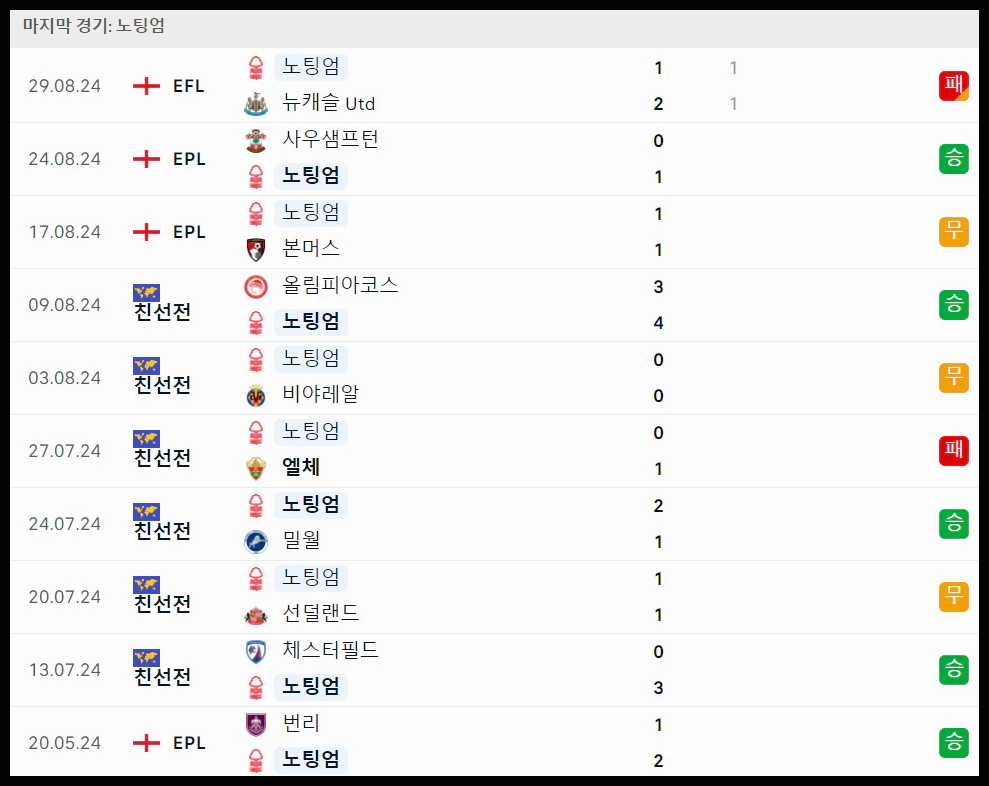The width and height of the screenshot is (989, 786).
Task: Click the red 패 badge for 29.08.24 match
Action: [x=954, y=86]
